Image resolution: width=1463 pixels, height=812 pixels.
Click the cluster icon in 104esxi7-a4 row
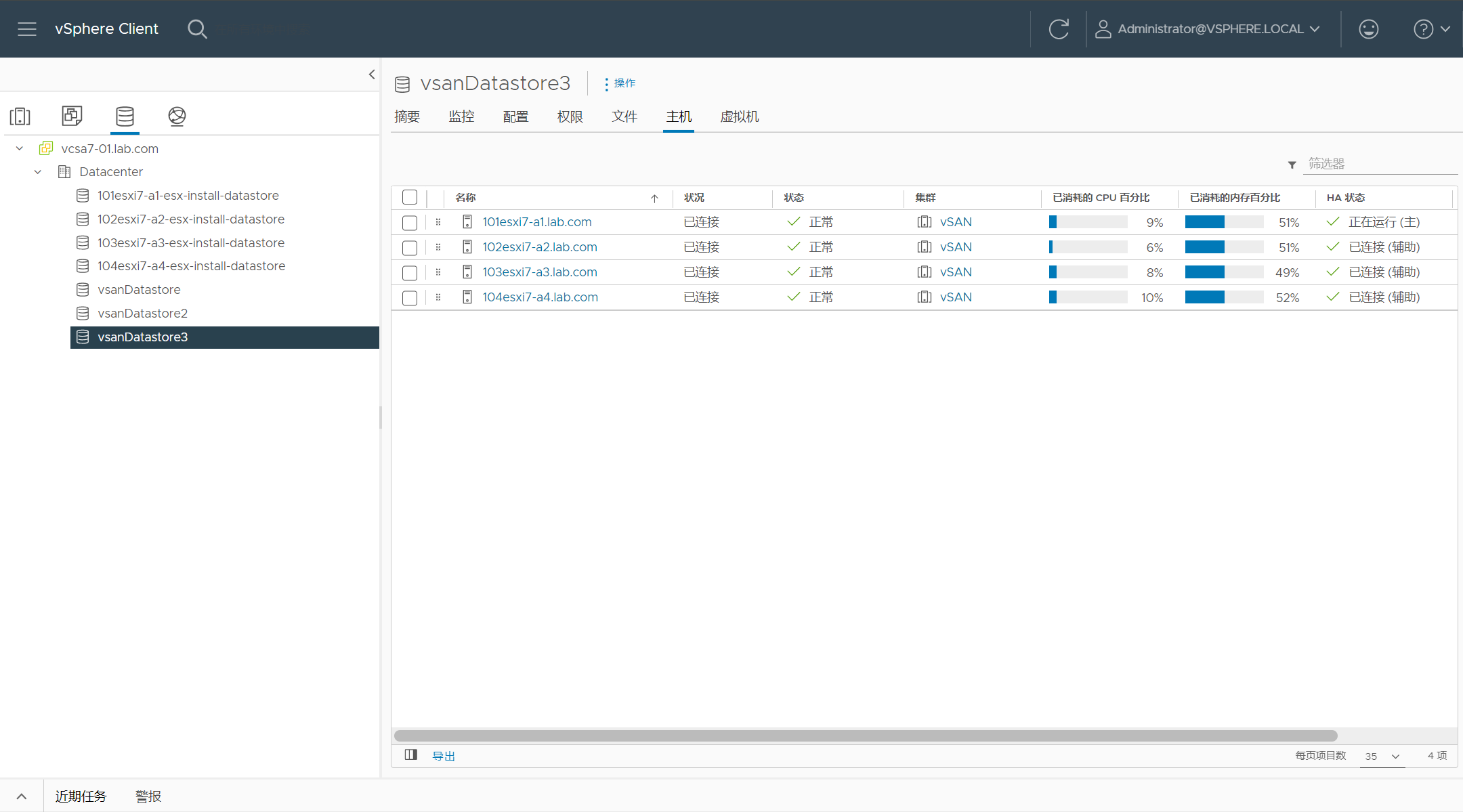925,297
